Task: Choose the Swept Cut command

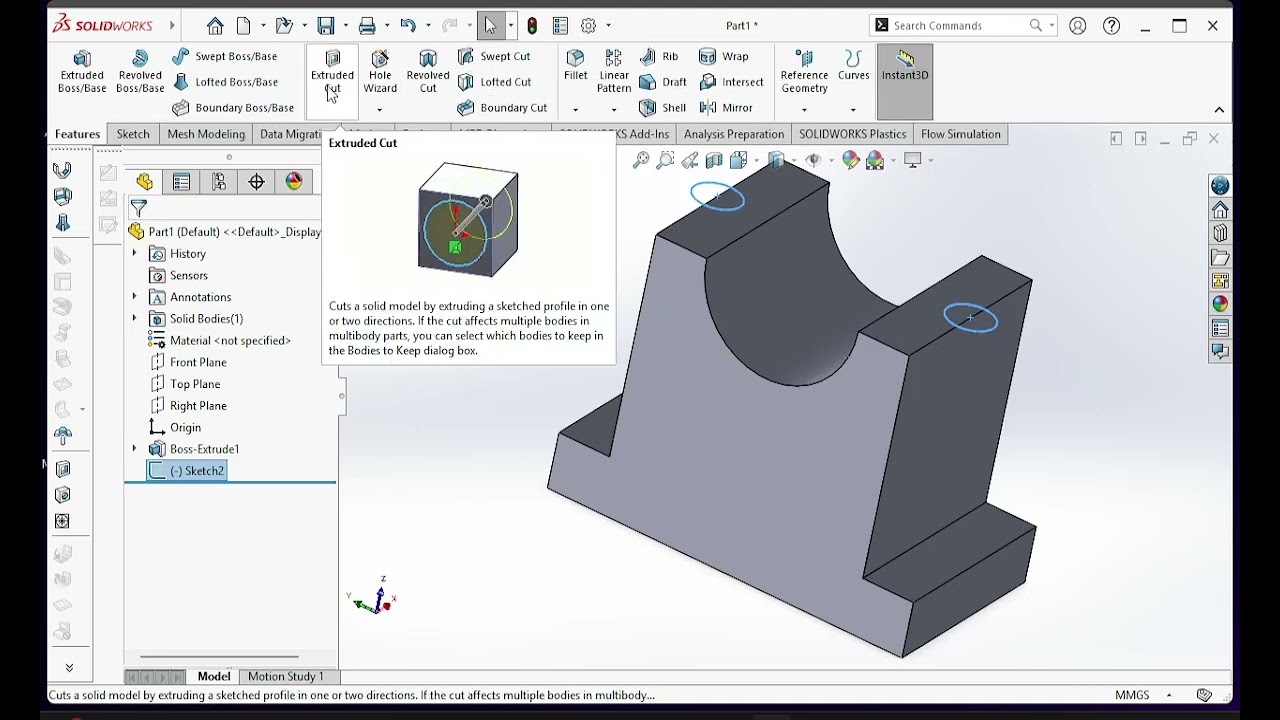Action: tap(494, 57)
